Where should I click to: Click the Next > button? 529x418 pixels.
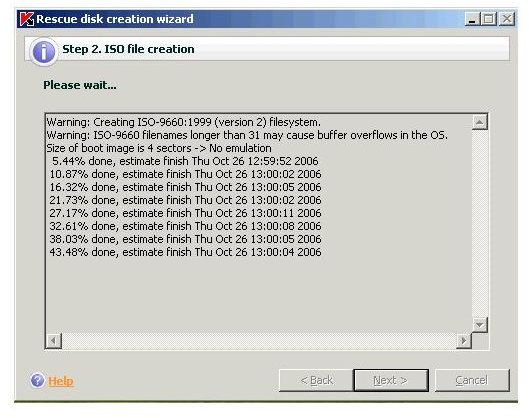(x=391, y=380)
